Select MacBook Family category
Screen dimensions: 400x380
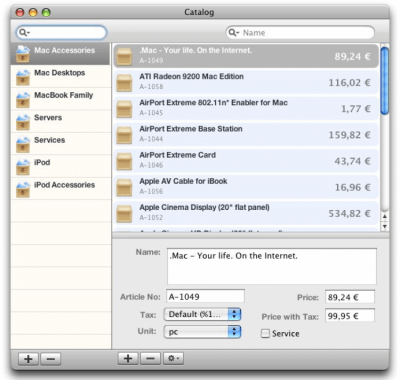click(x=61, y=99)
